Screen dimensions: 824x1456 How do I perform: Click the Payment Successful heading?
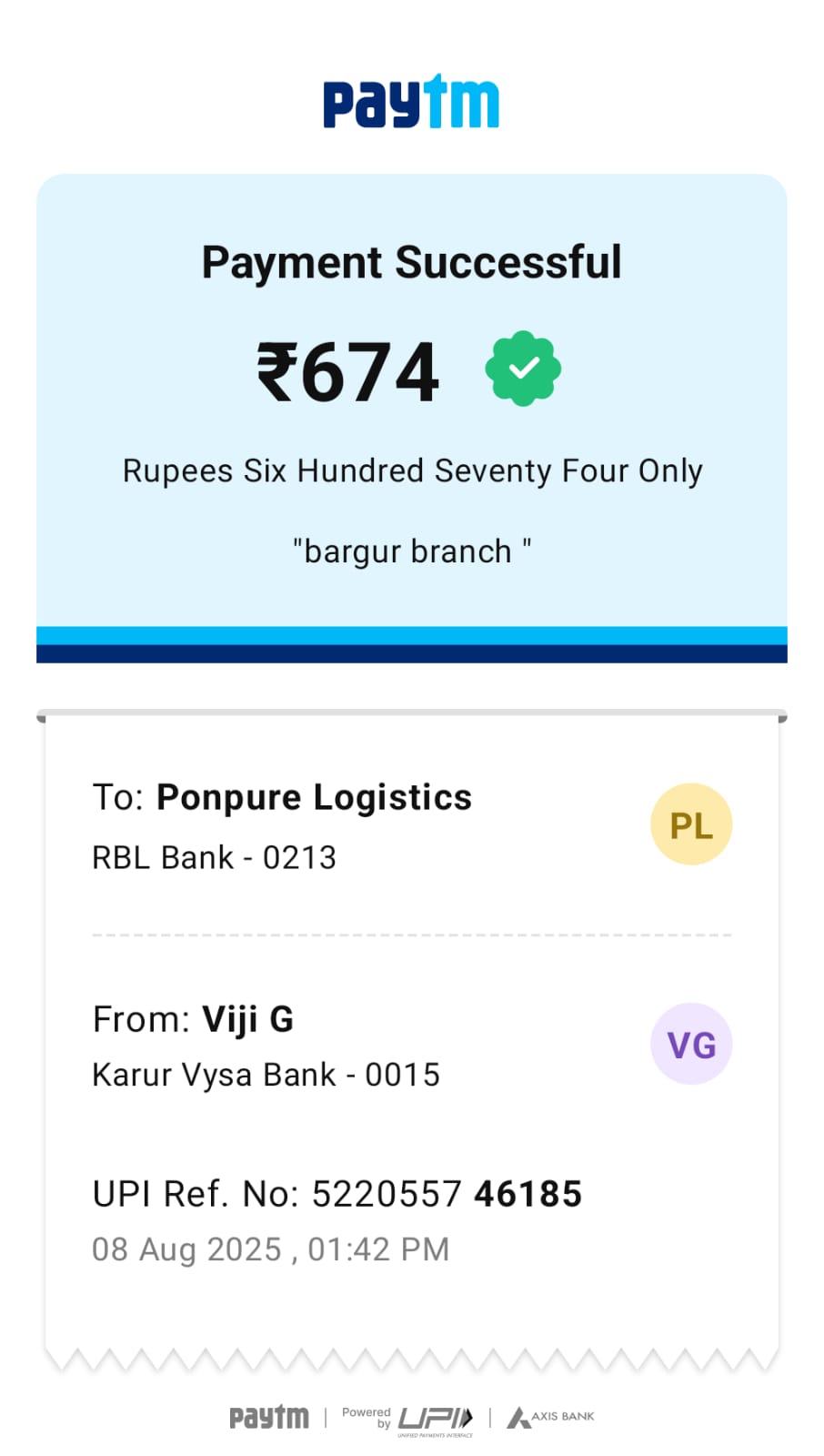(x=411, y=262)
